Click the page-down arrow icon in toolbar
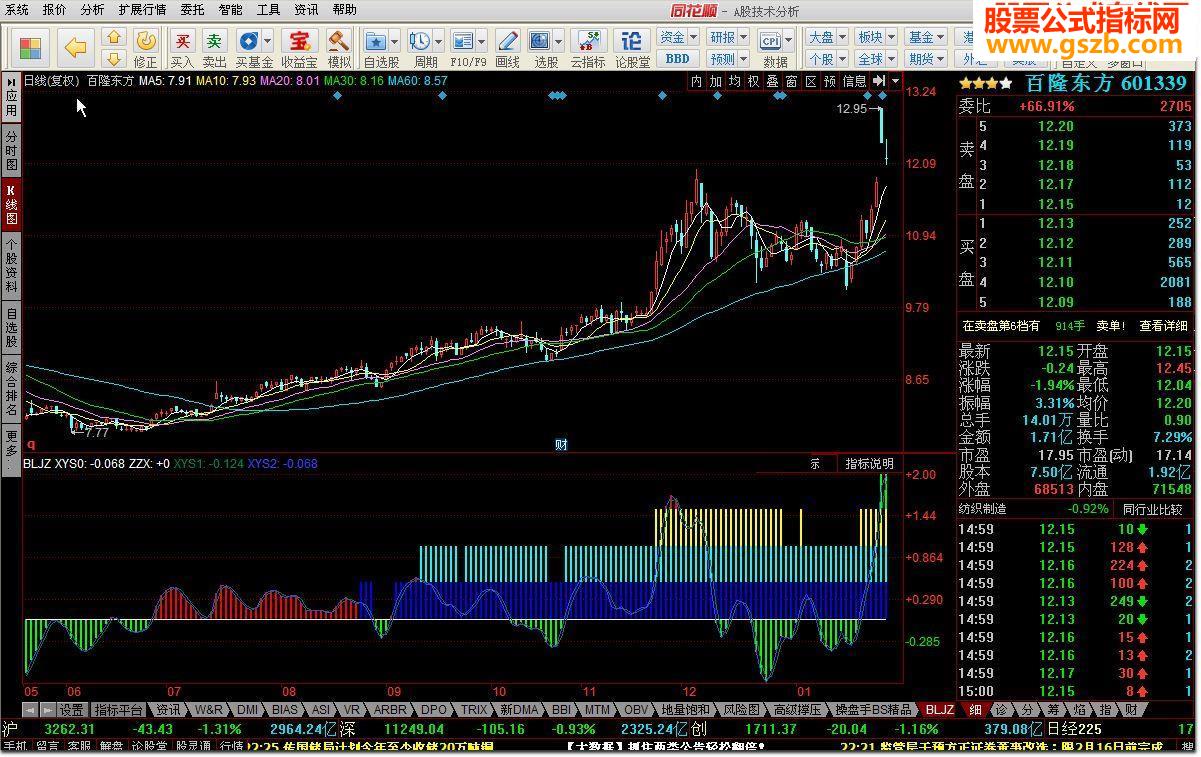1201x757 pixels. [114, 57]
